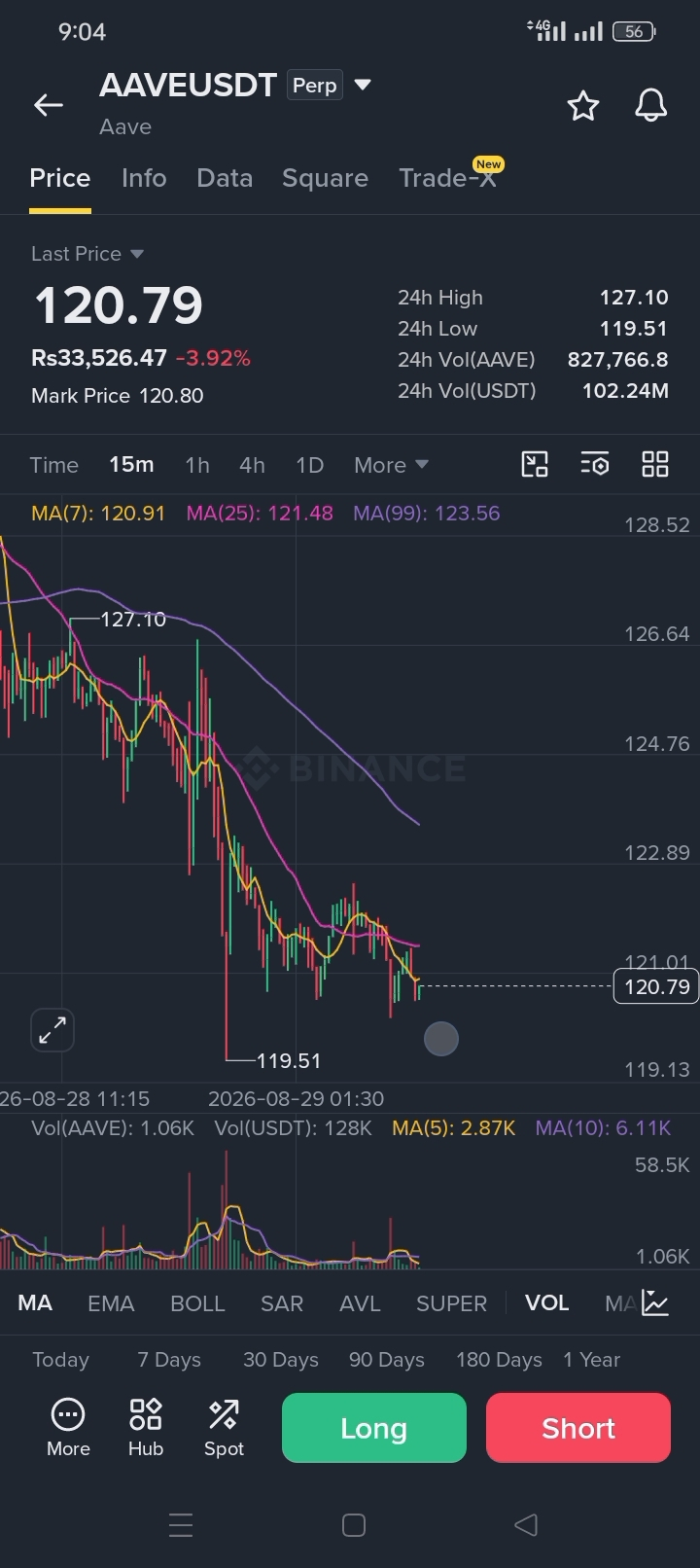Expand the Last Price dropdown
This screenshot has height=1568, width=700.
pyautogui.click(x=87, y=254)
